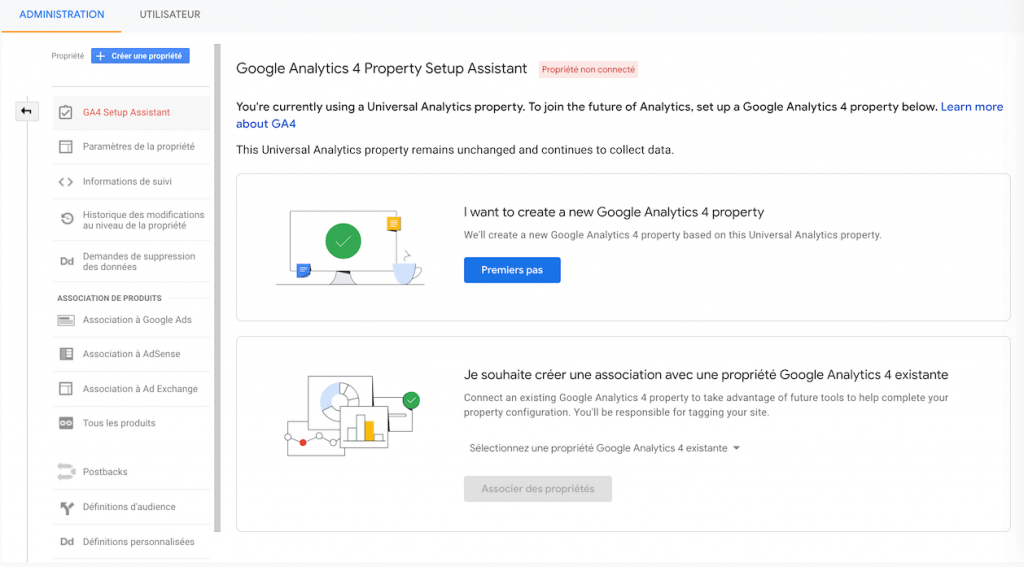Viewport: 1024px width, 567px height.
Task: Click the Dd icon beside Définitions personnalisées
Action: click(x=67, y=542)
